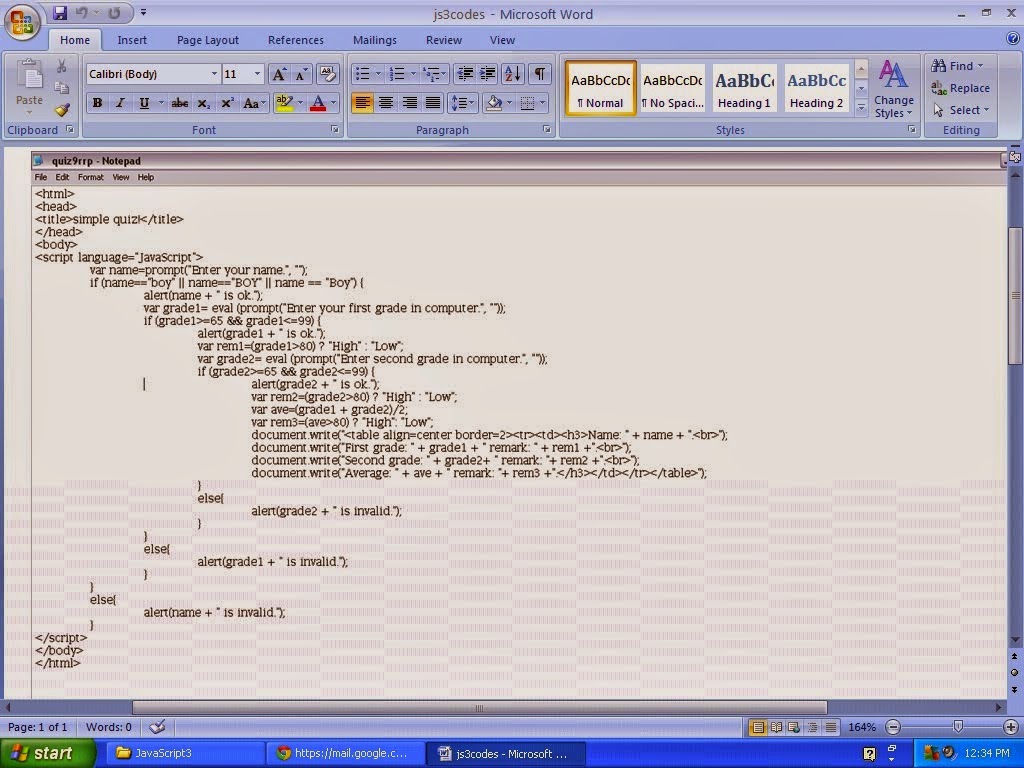Screen dimensions: 1024x768
Task: Toggle Bold formatting
Action: coord(97,103)
